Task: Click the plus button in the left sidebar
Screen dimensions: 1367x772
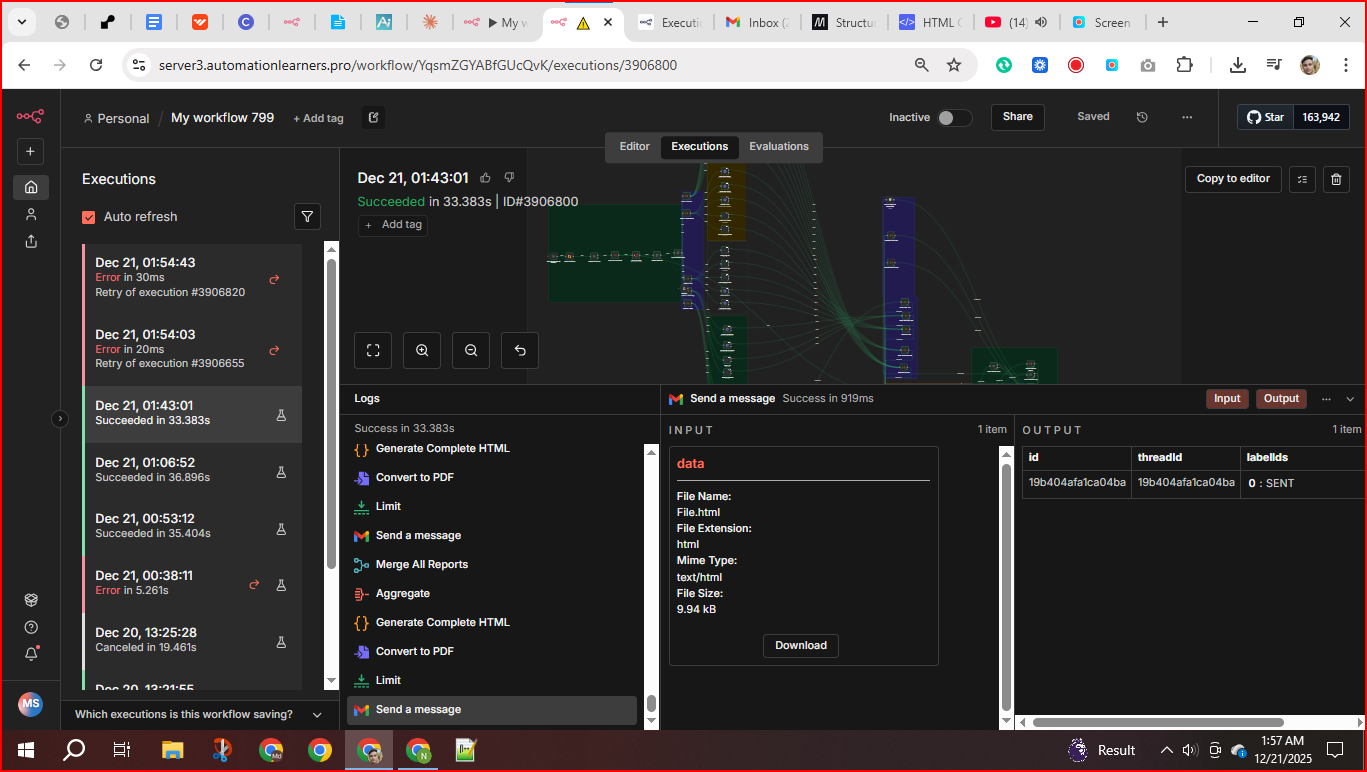Action: [30, 152]
